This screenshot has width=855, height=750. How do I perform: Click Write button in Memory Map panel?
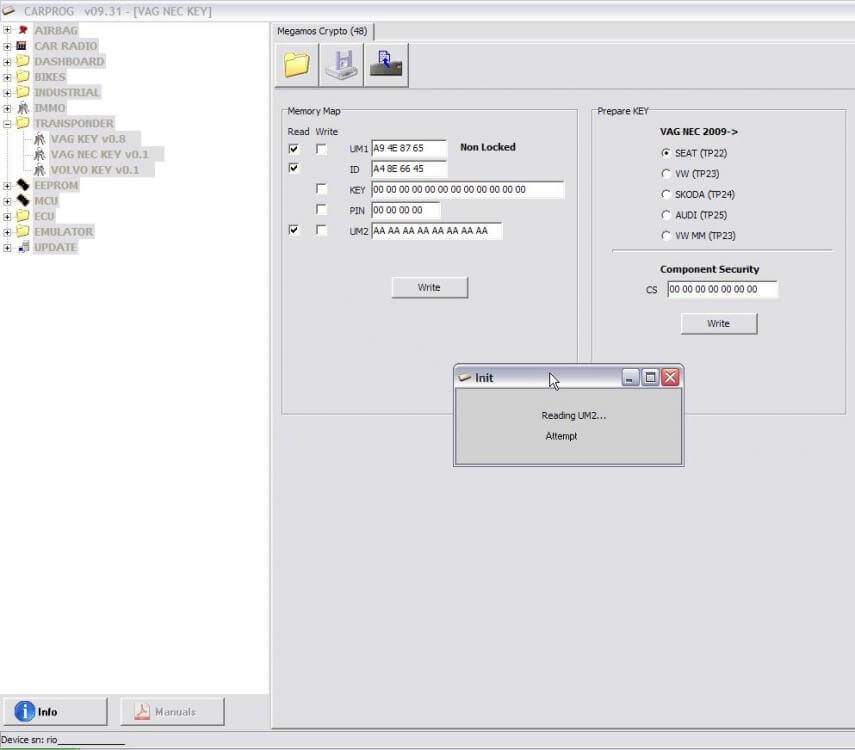click(430, 287)
